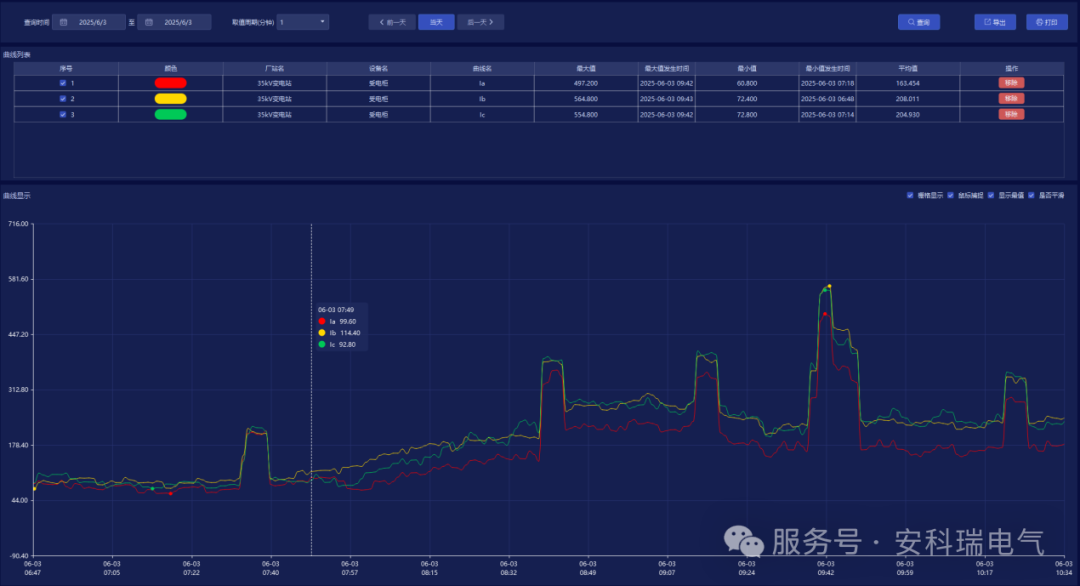
Task: Open the 取值周期(分钟) dropdown
Action: click(302, 22)
